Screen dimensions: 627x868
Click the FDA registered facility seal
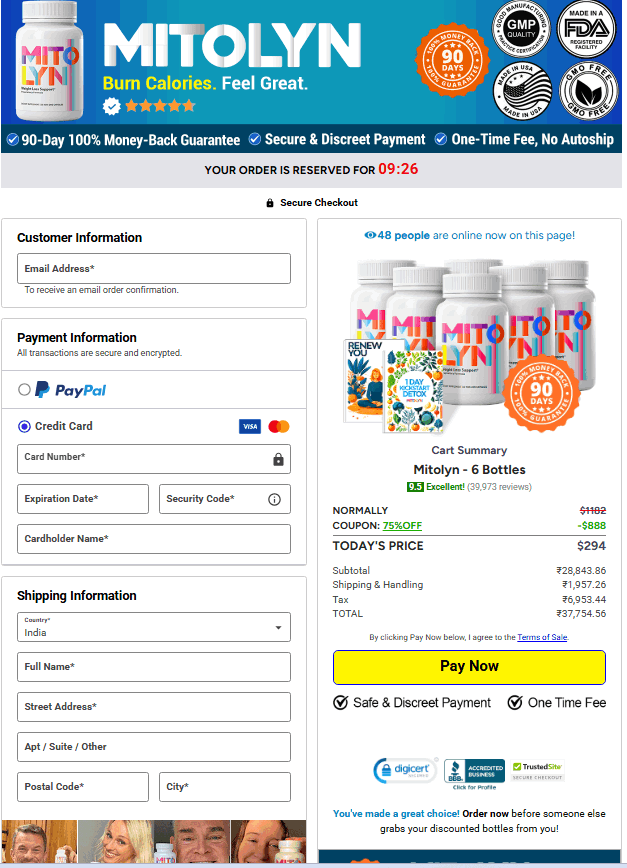pyautogui.click(x=586, y=29)
